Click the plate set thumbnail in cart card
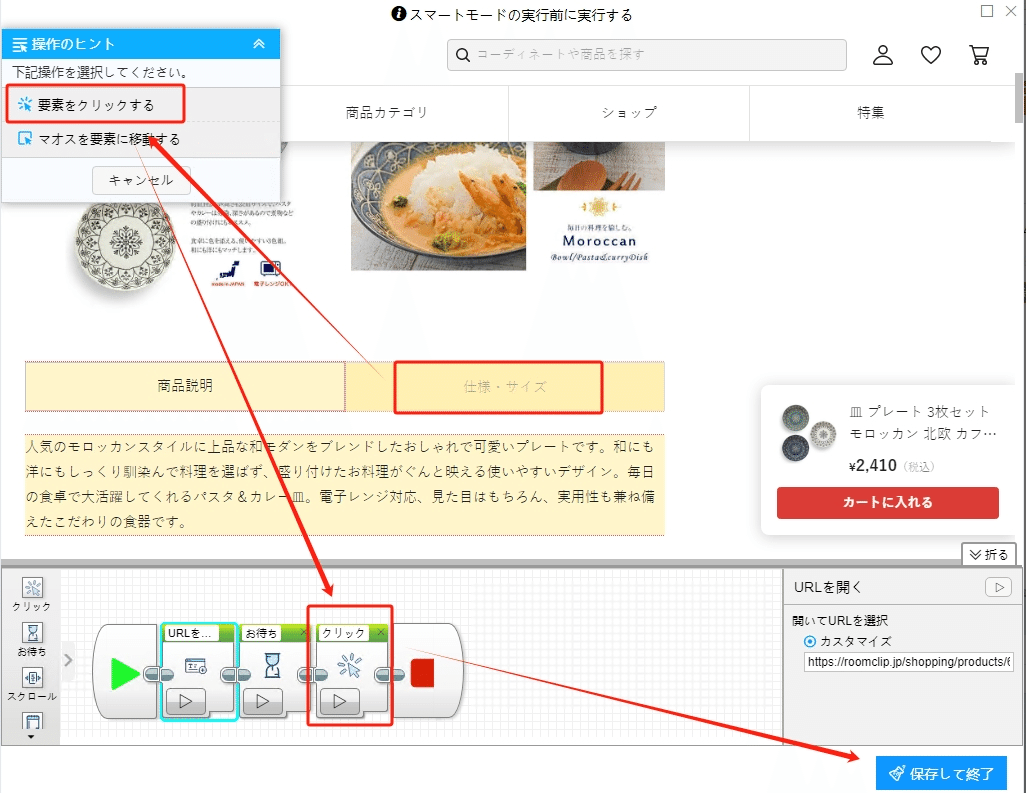Screen dimensions: 1026x793 [x=809, y=432]
